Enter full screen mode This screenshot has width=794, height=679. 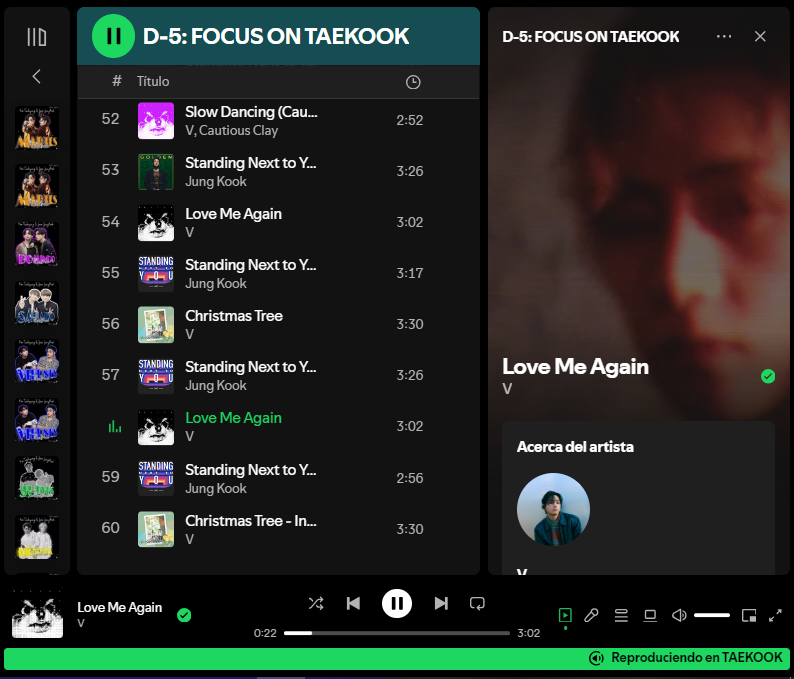[775, 615]
